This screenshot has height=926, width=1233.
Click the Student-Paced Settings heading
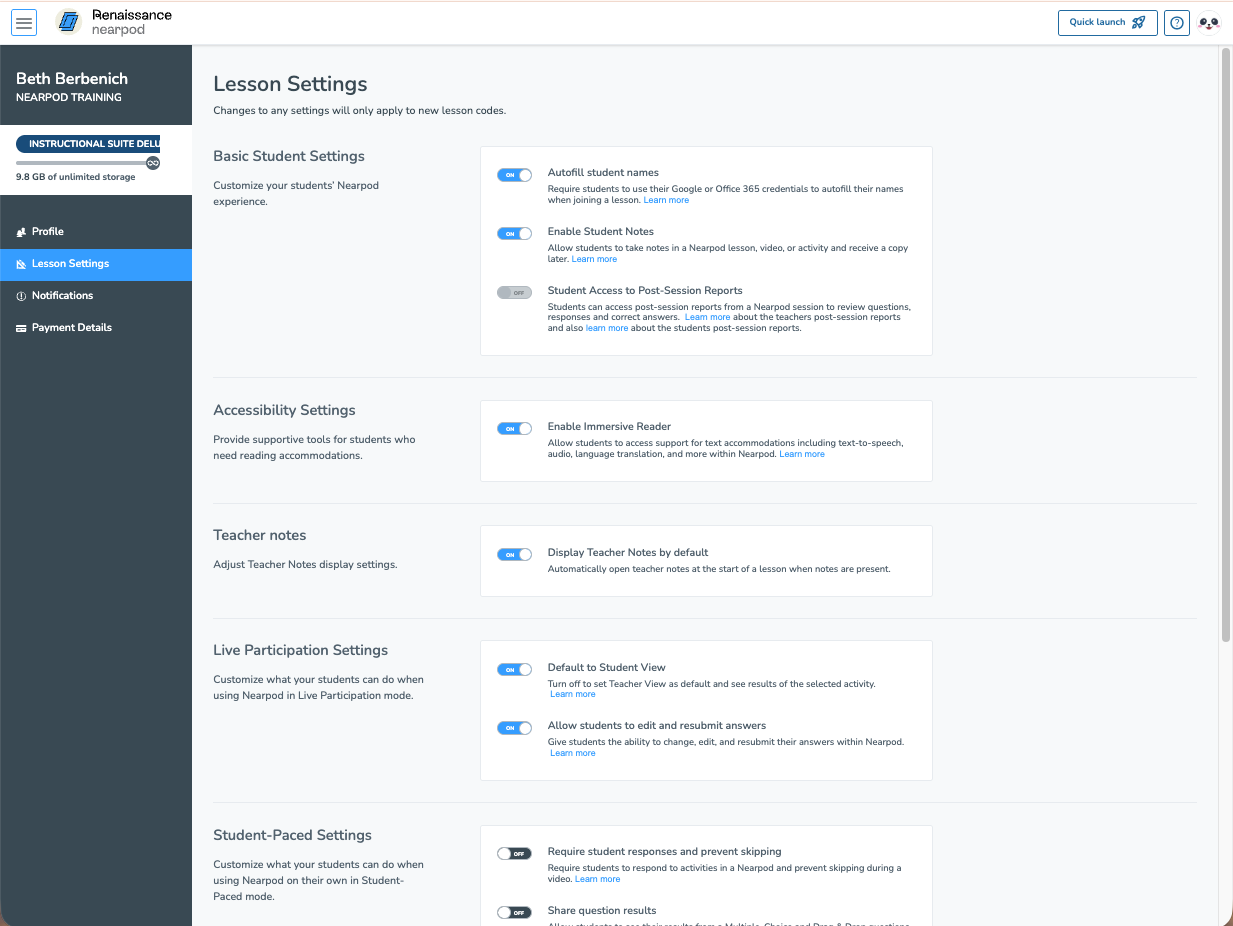(x=293, y=835)
